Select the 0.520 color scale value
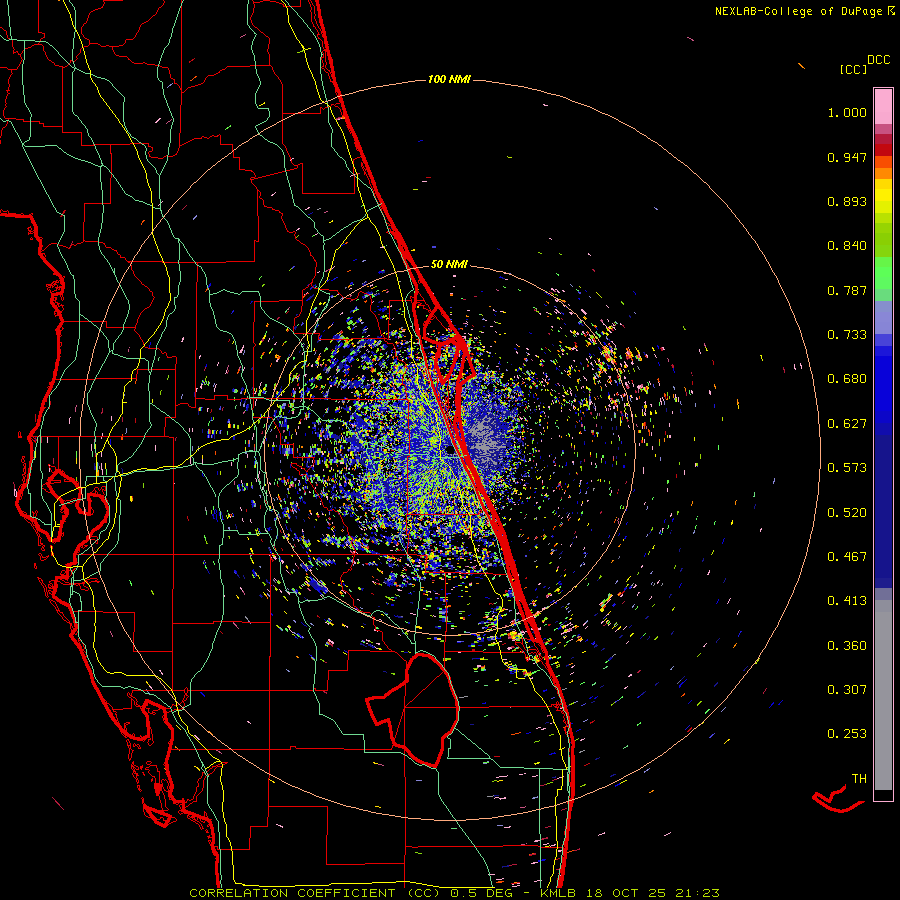Image resolution: width=900 pixels, height=900 pixels. coord(847,513)
